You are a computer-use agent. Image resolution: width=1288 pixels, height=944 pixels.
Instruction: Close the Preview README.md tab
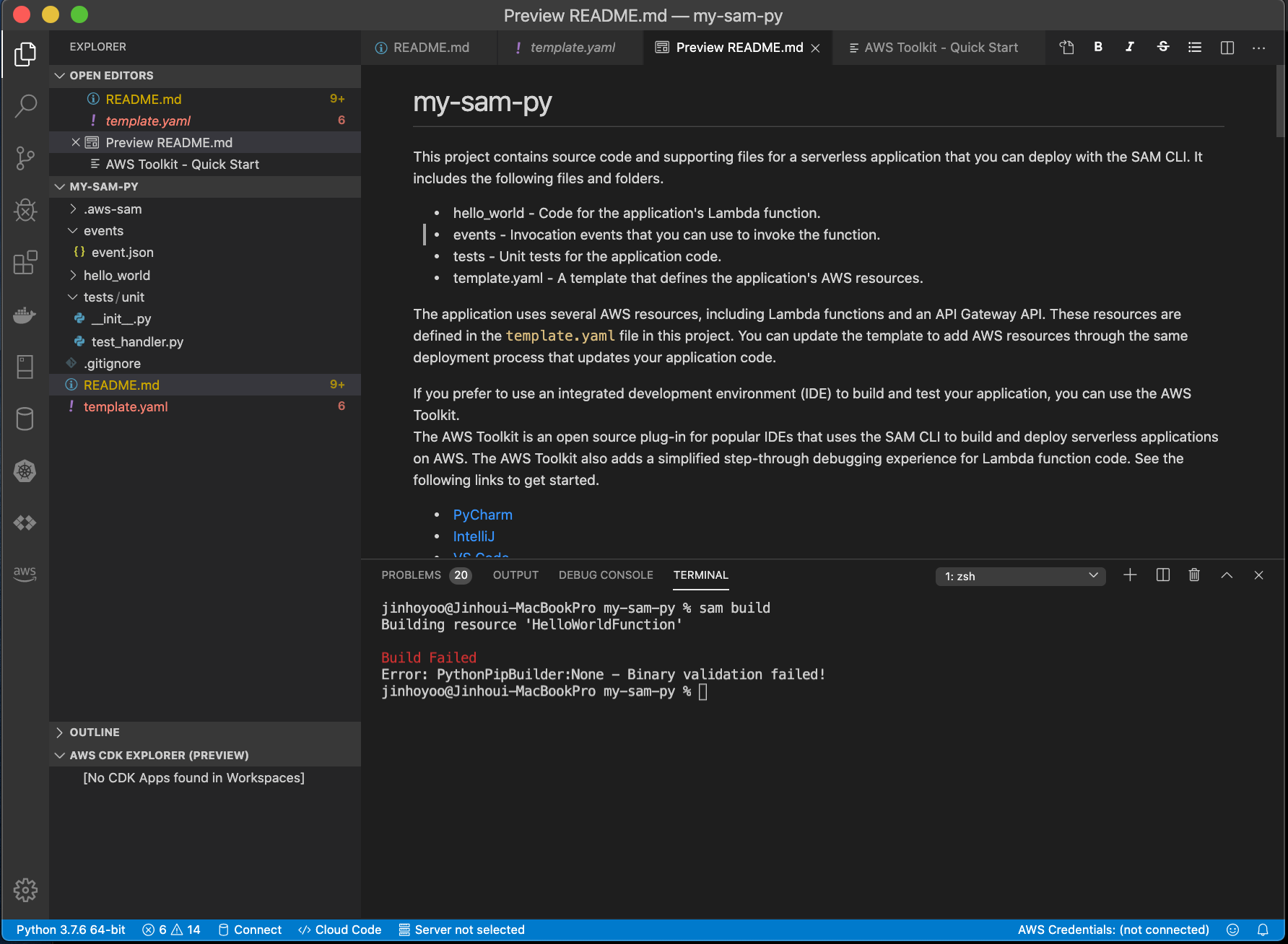pyautogui.click(x=815, y=48)
